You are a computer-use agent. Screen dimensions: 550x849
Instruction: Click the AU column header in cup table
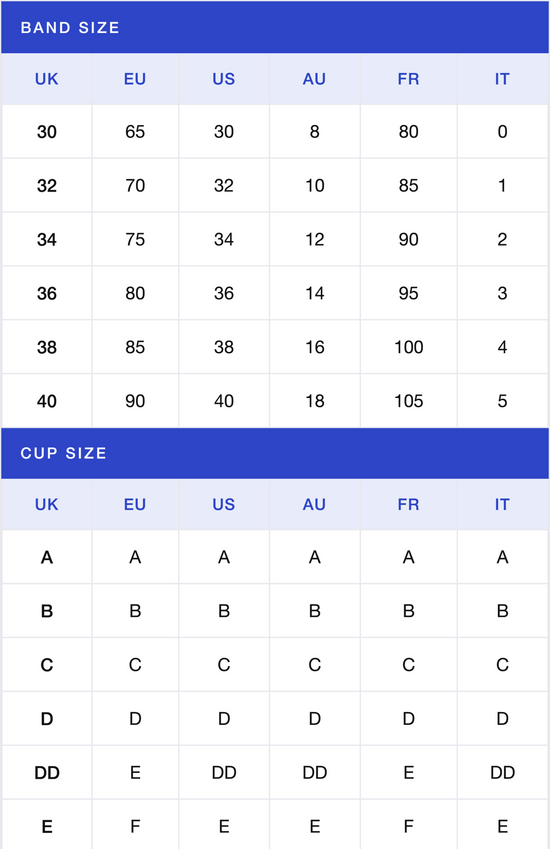point(315,505)
